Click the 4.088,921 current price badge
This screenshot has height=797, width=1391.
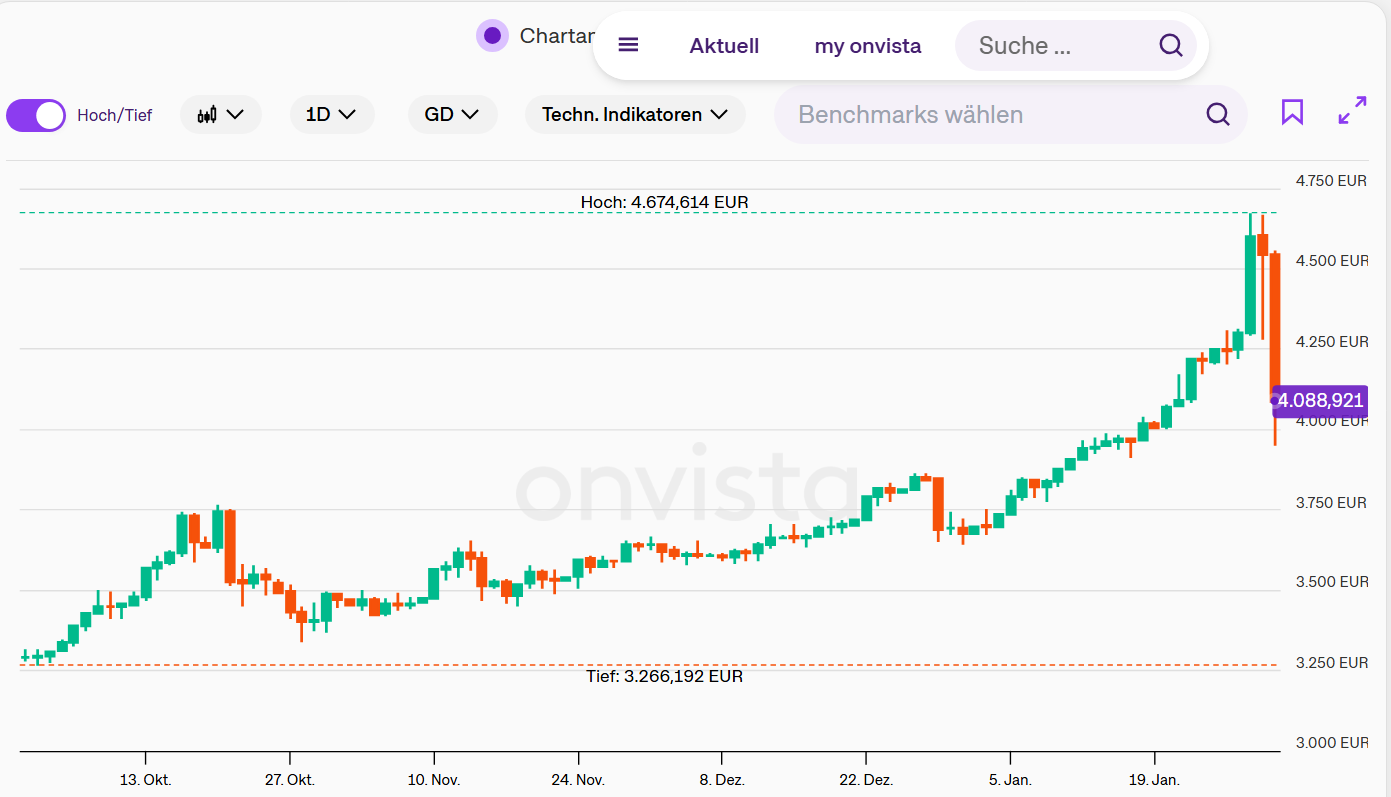[1320, 401]
